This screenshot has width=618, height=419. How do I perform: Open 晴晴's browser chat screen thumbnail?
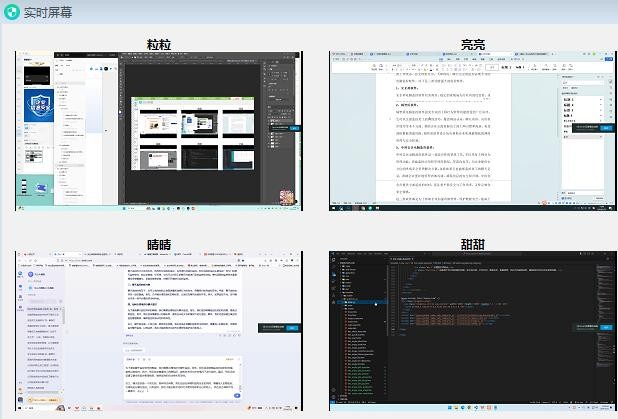pyautogui.click(x=158, y=332)
